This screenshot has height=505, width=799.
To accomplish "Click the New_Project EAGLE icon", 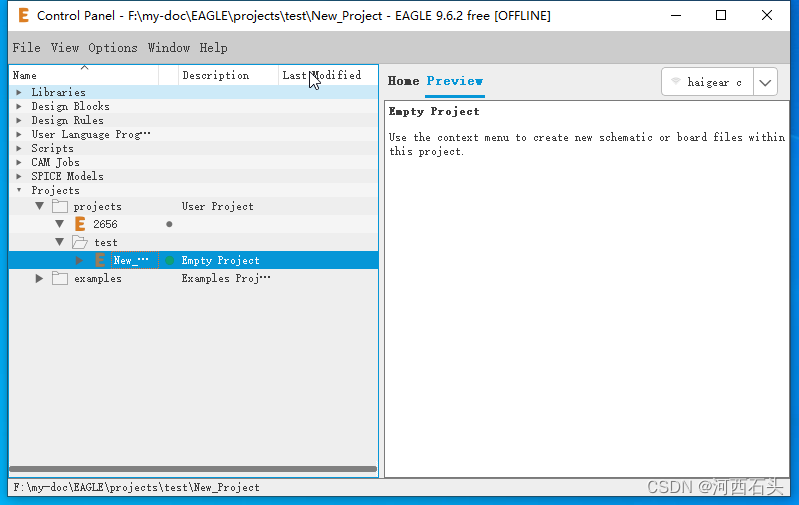I will (x=100, y=260).
